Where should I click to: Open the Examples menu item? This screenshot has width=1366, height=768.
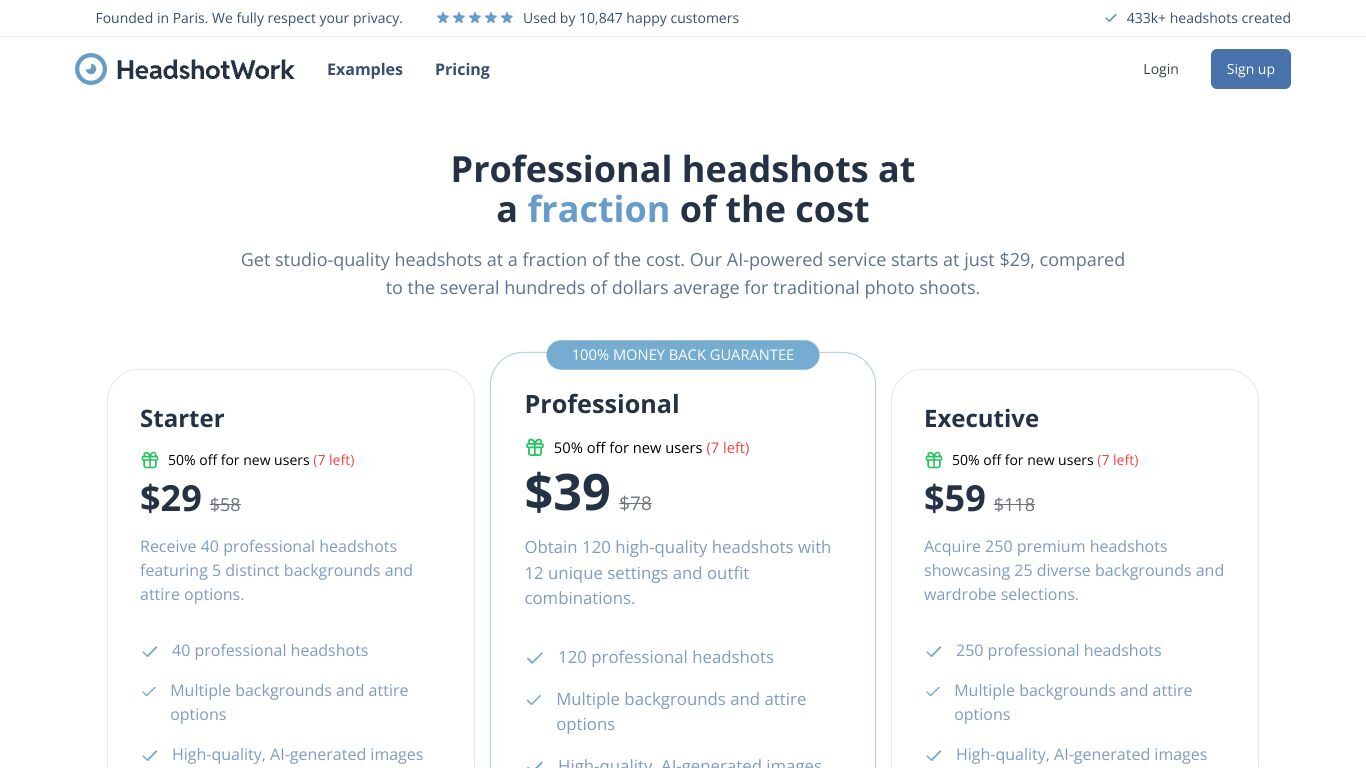[365, 69]
